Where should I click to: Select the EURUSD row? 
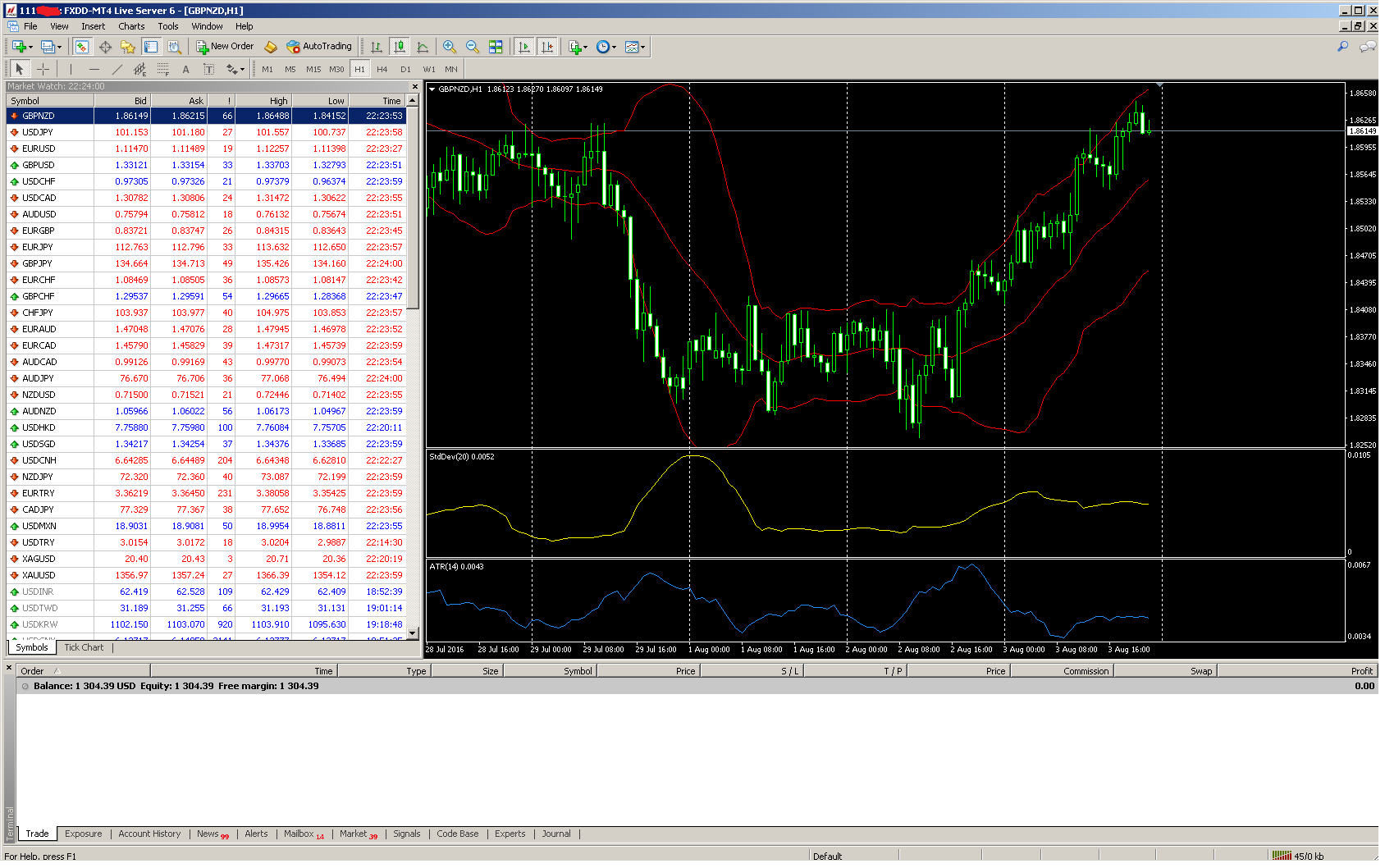[x=206, y=148]
